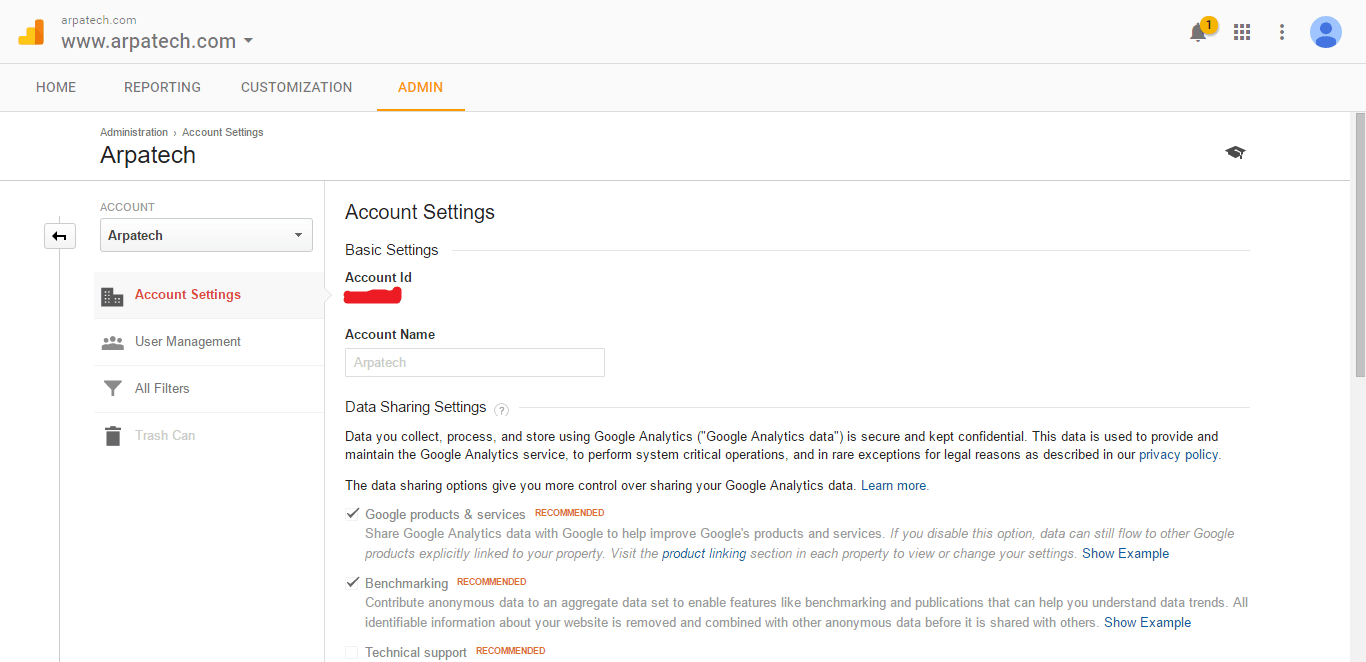Screen dimensions: 1366x662
Task: Toggle the Technical support checkbox
Action: click(x=352, y=652)
